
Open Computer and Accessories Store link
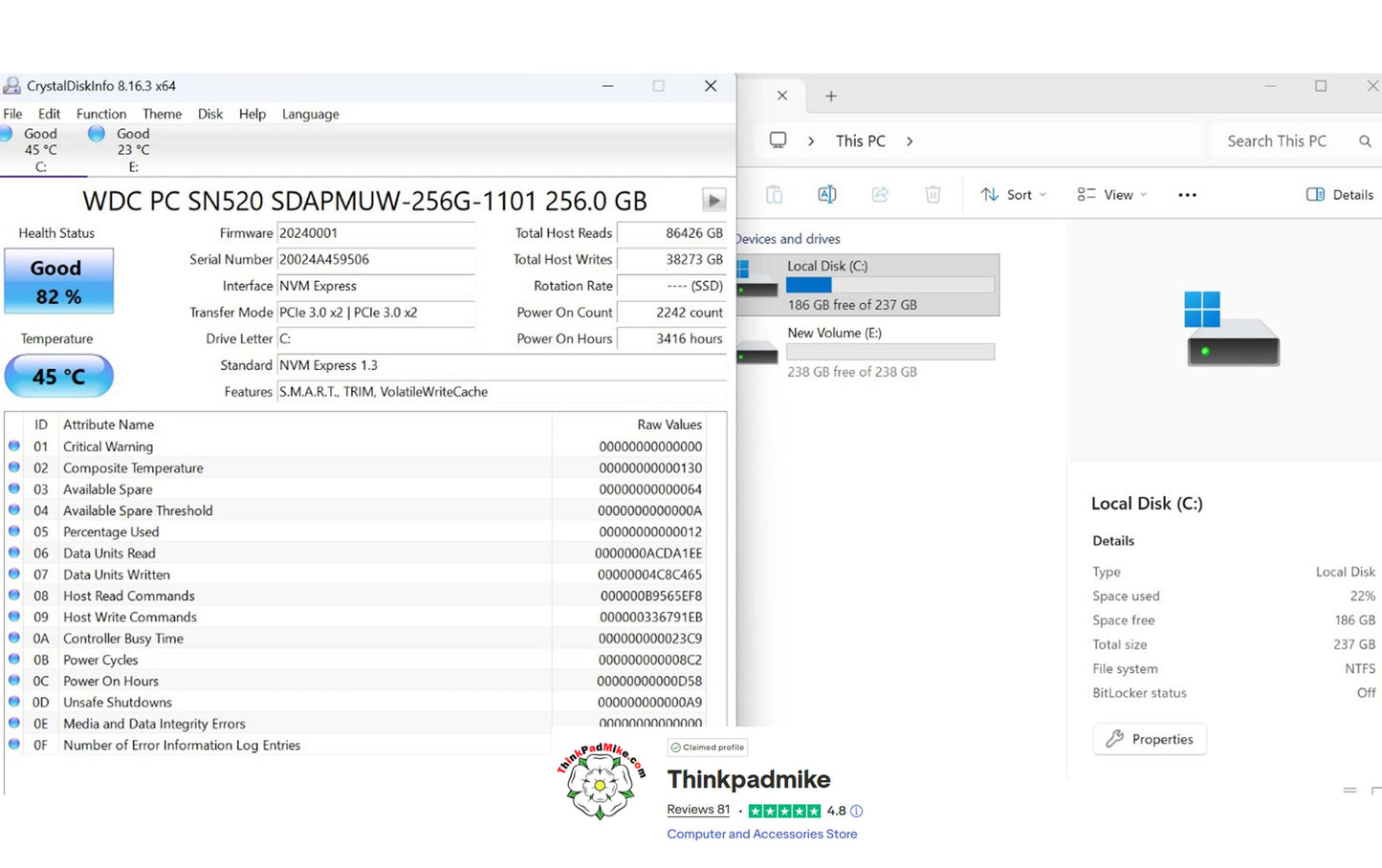(762, 834)
